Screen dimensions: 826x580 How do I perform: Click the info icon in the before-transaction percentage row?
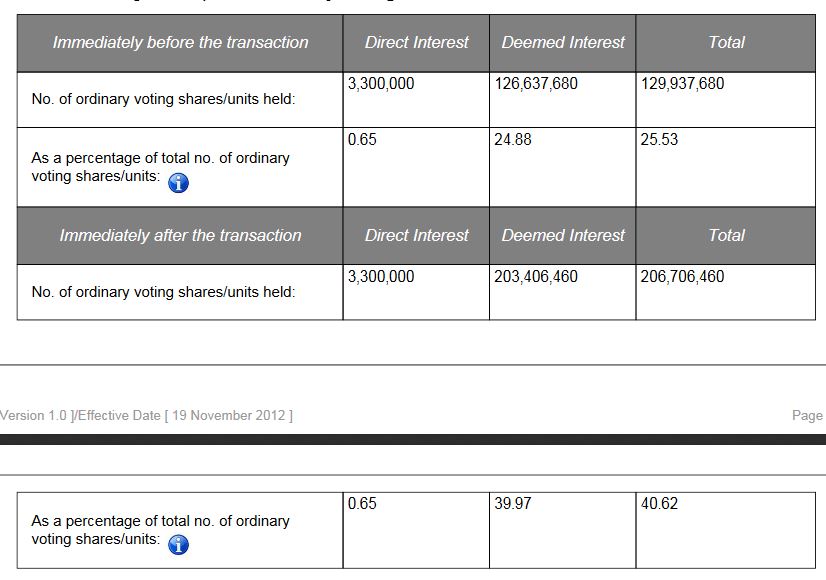[x=179, y=183]
